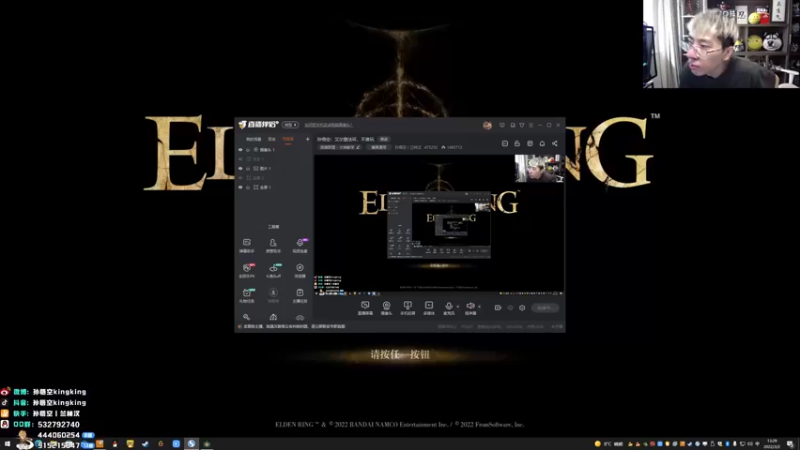Click the webcam thumbnail inside the stream preview

tap(539, 168)
